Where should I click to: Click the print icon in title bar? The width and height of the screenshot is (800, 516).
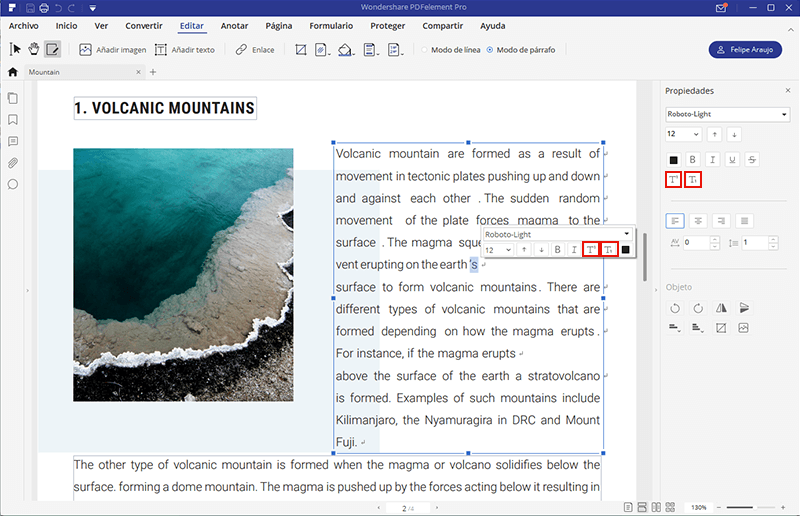click(x=44, y=8)
